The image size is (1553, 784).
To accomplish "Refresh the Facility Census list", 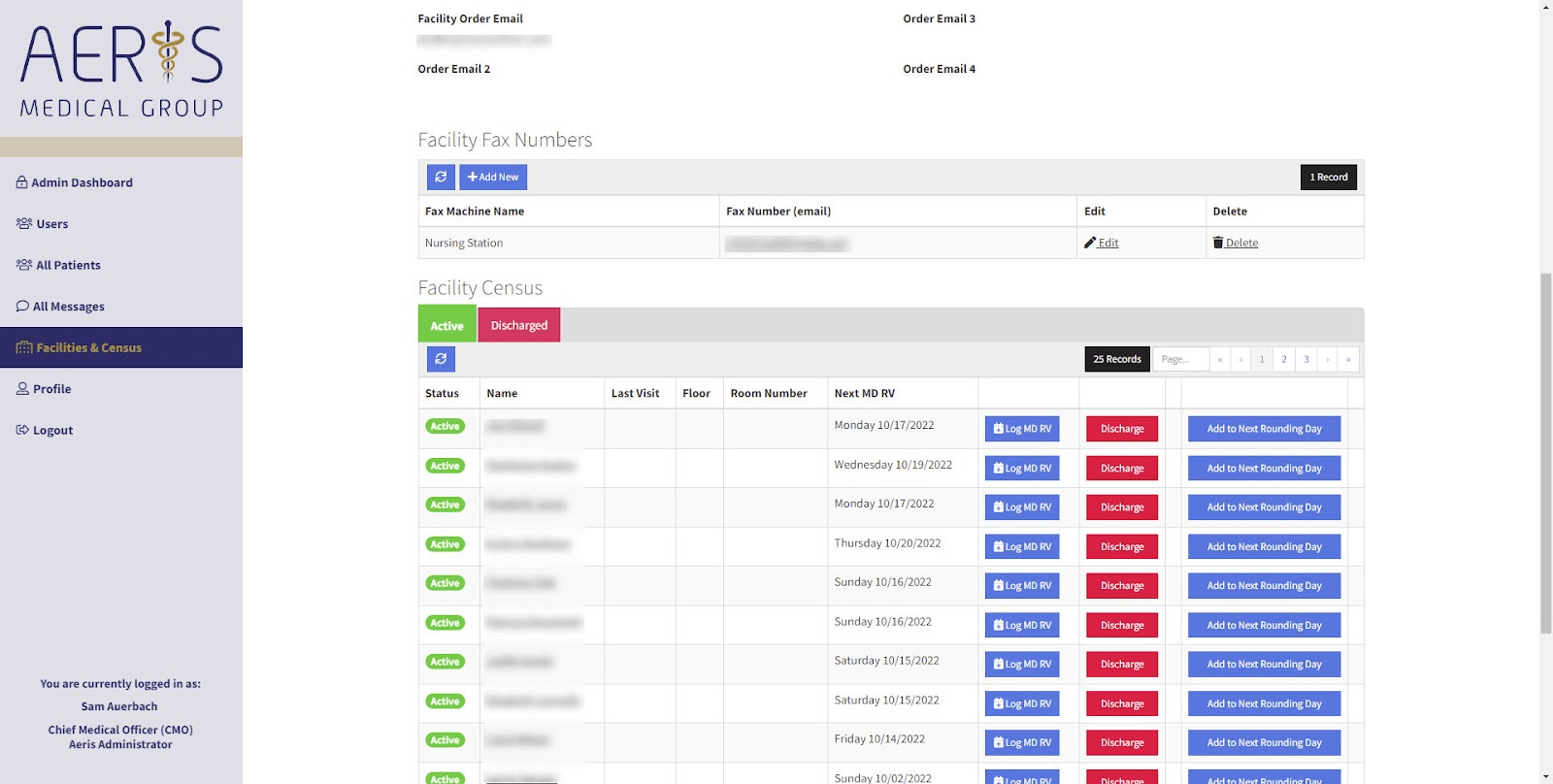I will click(441, 359).
